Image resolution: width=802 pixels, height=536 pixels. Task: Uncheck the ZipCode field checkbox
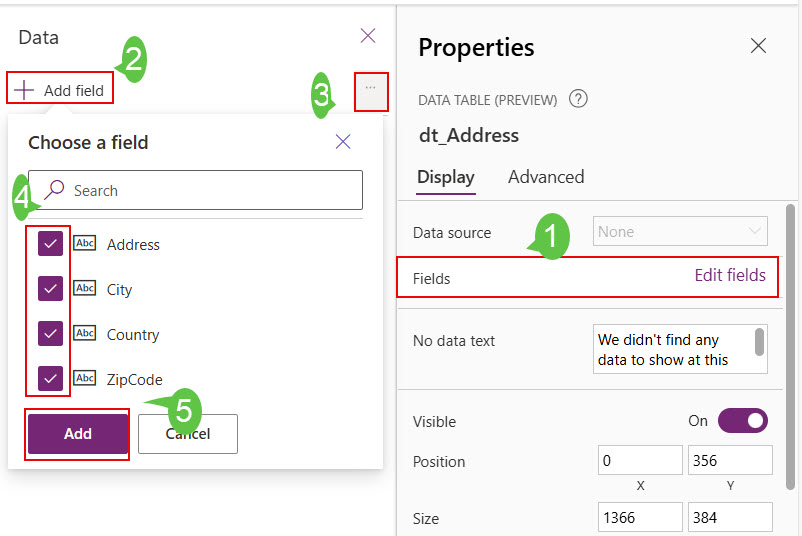pos(50,378)
